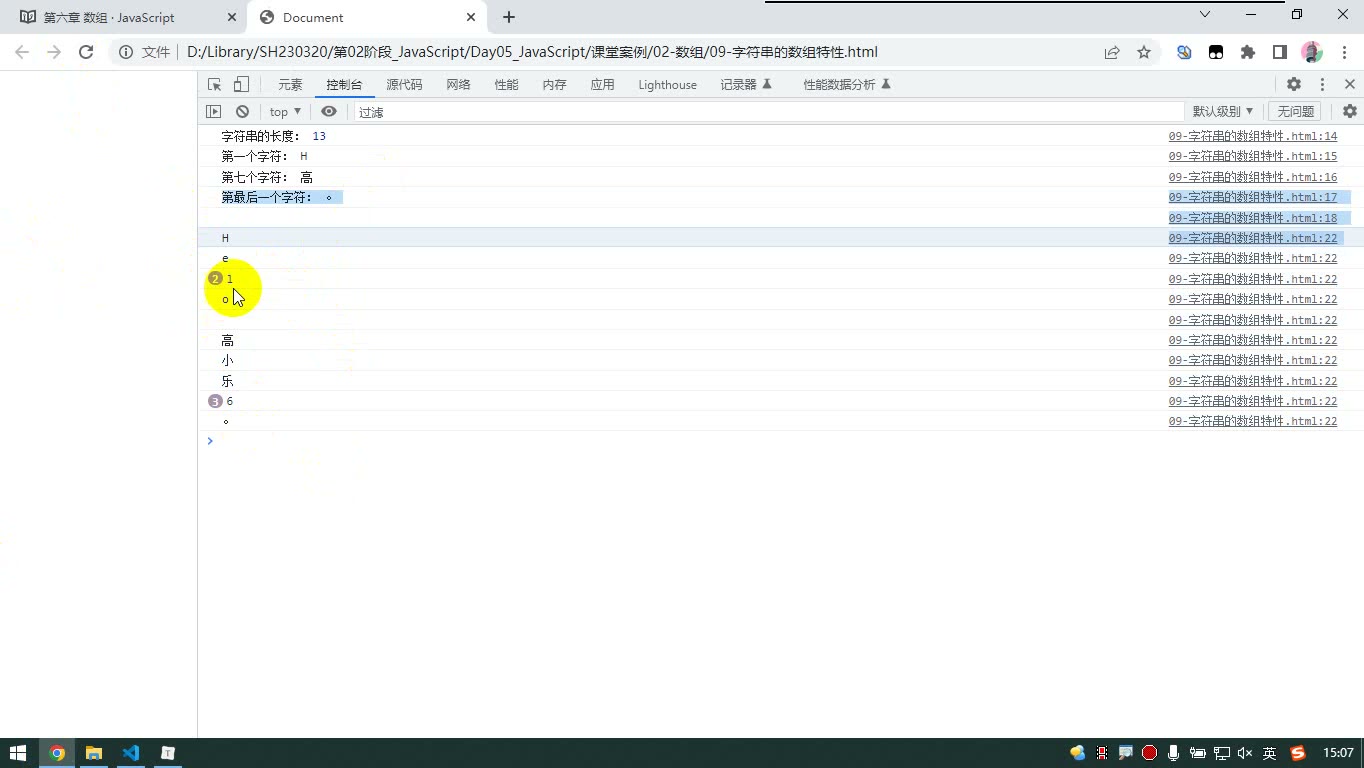Close the Document browser tab

point(471,17)
